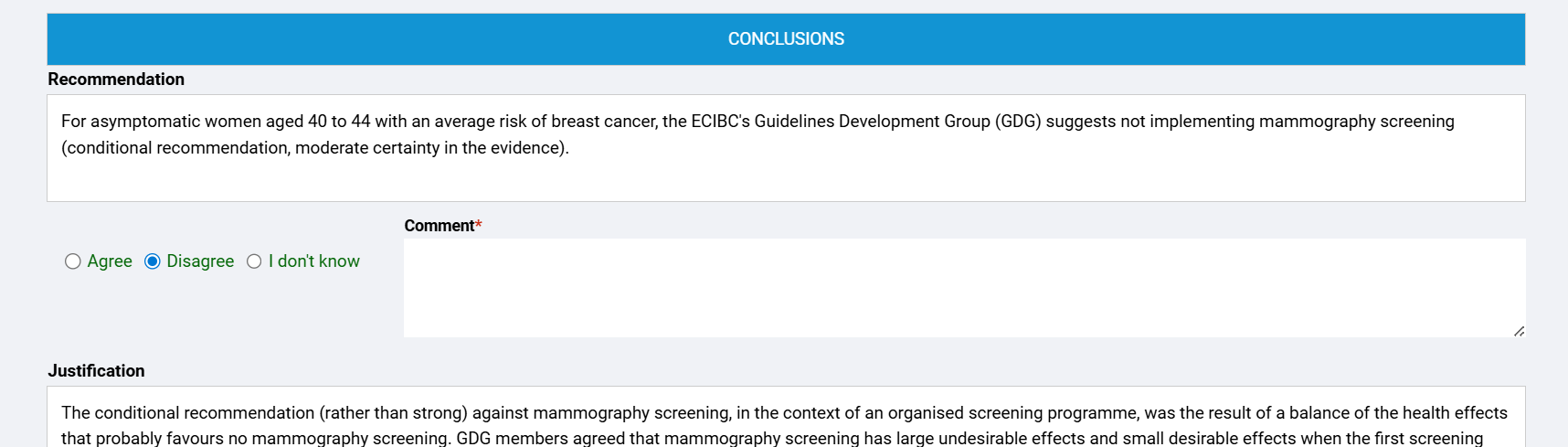Click the "(conditional recommendation, moderate certainty" line
1568x447 pixels.
(x=315, y=148)
